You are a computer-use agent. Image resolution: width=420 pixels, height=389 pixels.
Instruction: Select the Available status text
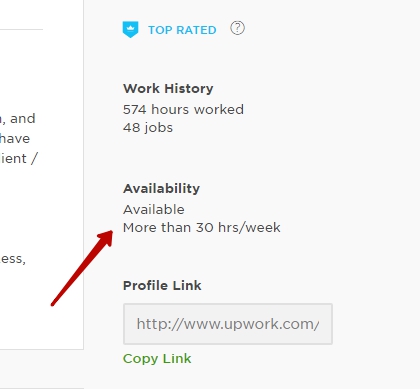154,209
